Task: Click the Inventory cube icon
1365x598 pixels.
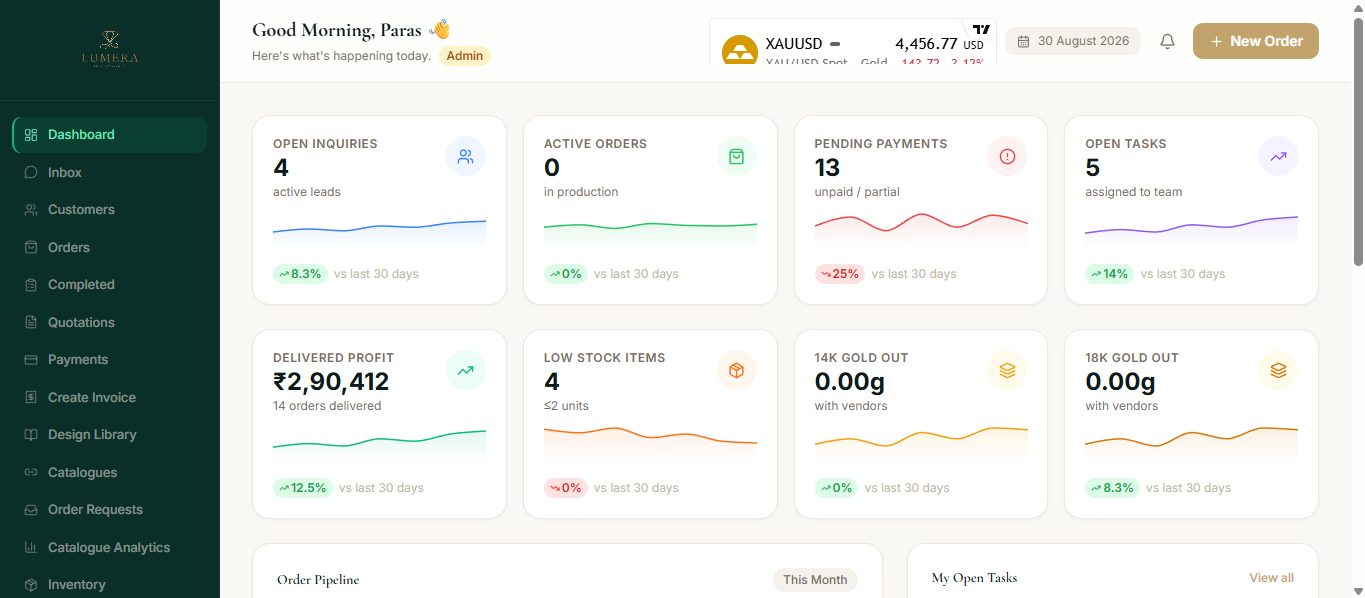Action: click(31, 585)
